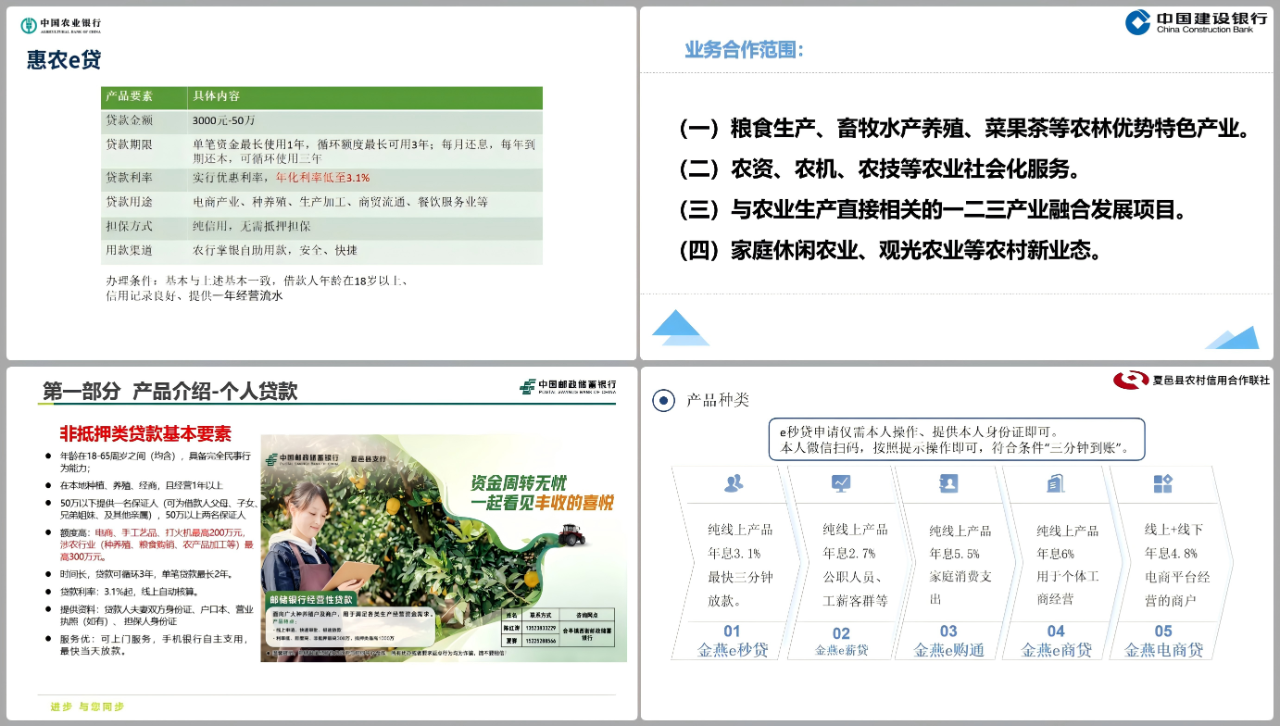Image resolution: width=1280 pixels, height=726 pixels.
Task: Click the e秒贷 application note callout box
Action: 956,440
